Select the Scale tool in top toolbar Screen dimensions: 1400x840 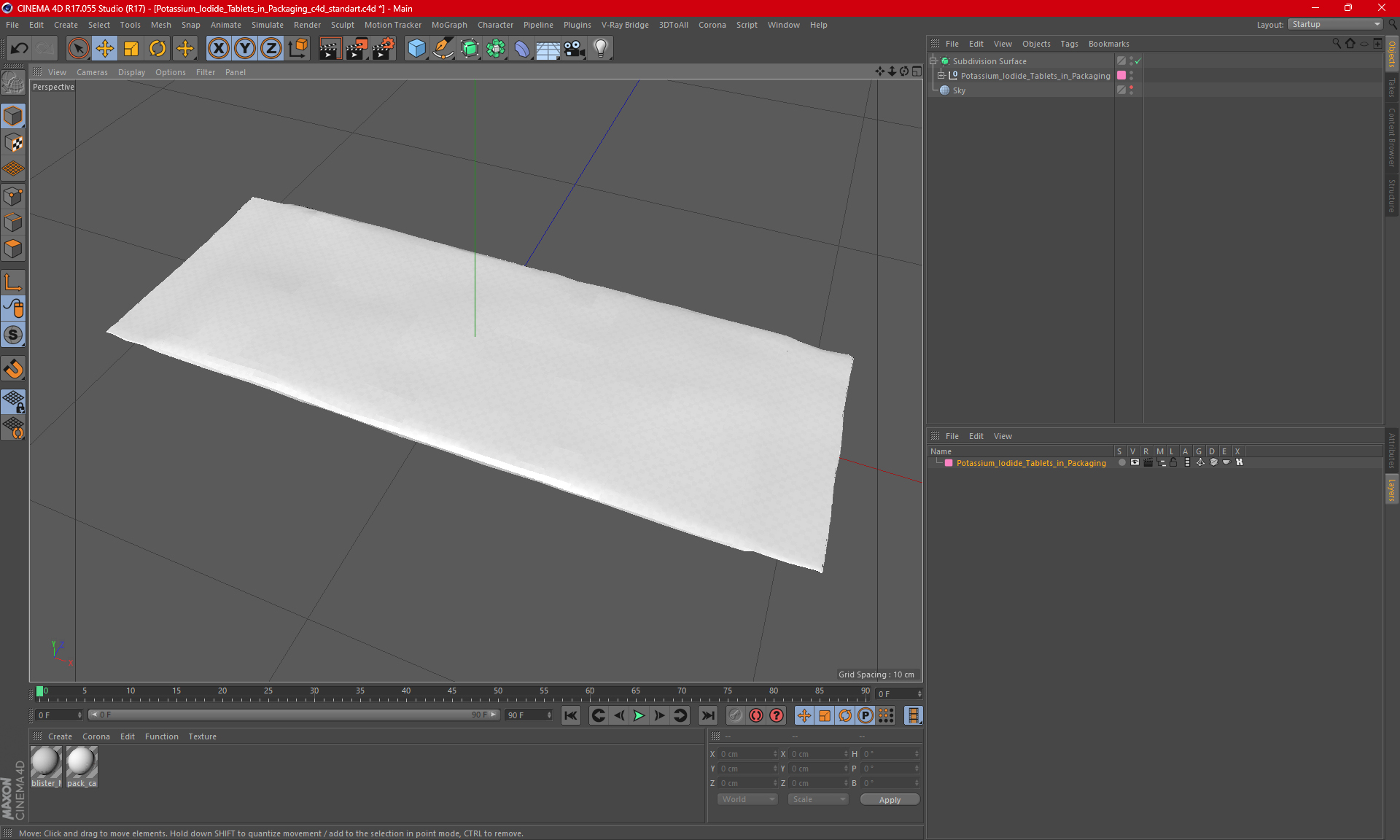[x=131, y=48]
